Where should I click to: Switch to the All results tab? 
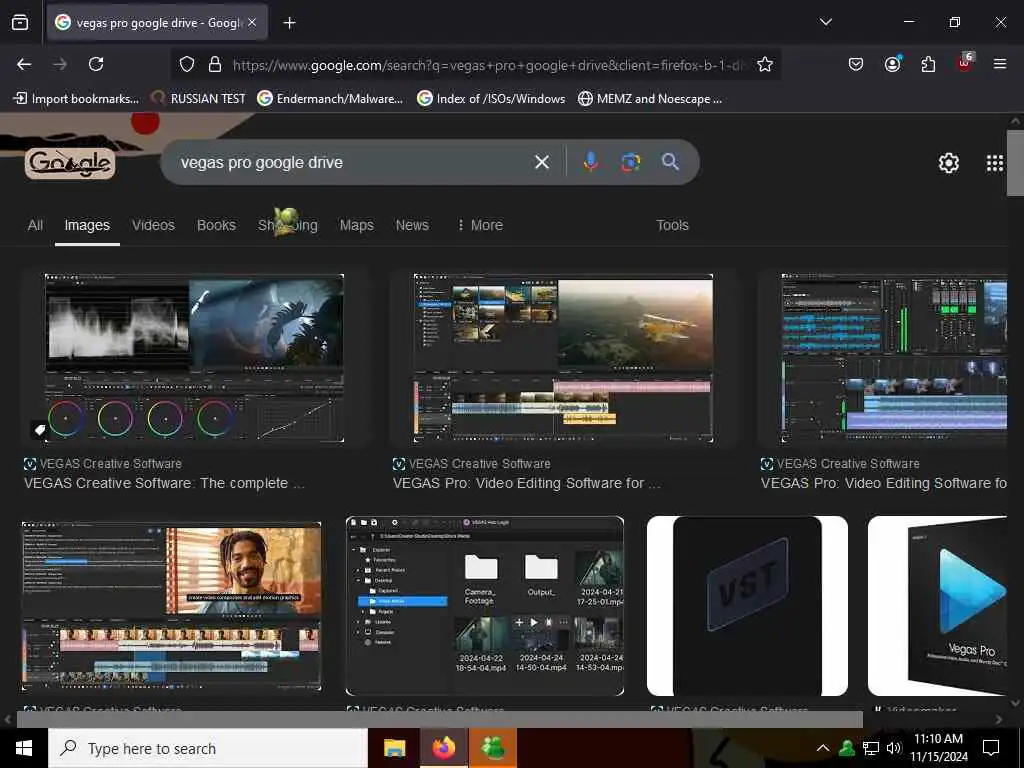35,225
